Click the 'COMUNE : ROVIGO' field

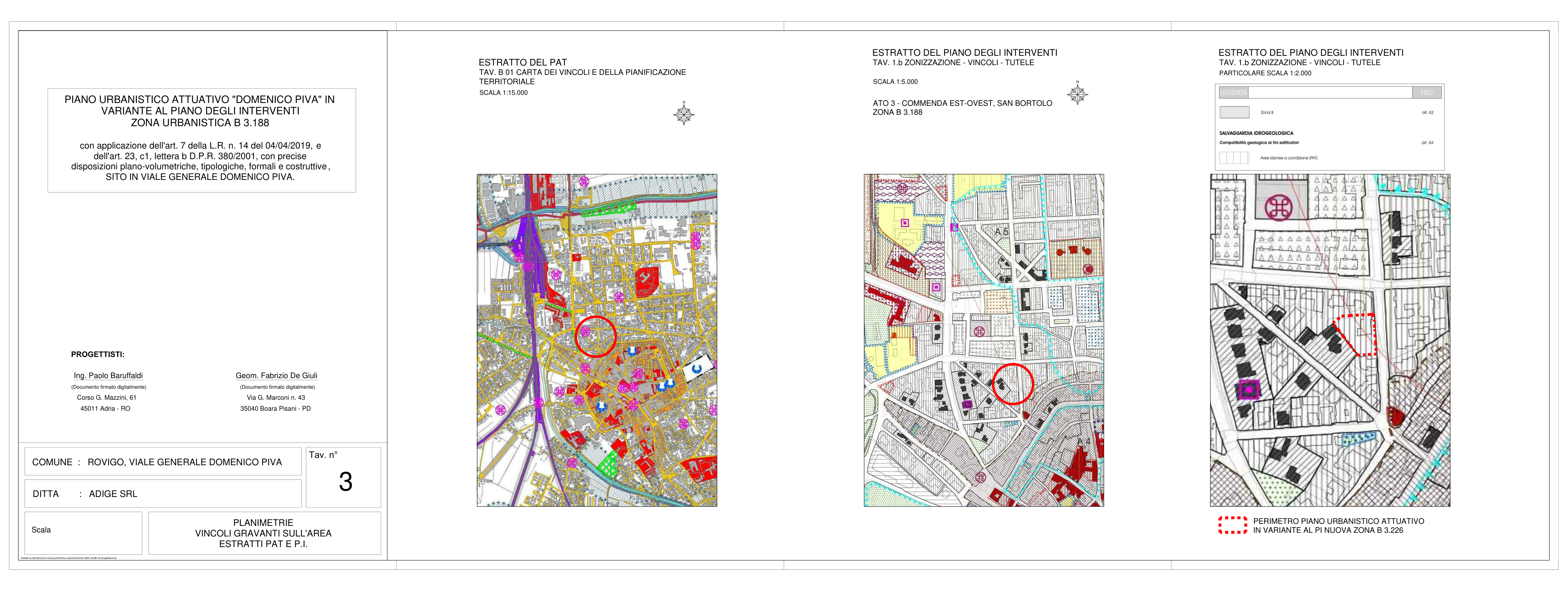click(x=163, y=461)
